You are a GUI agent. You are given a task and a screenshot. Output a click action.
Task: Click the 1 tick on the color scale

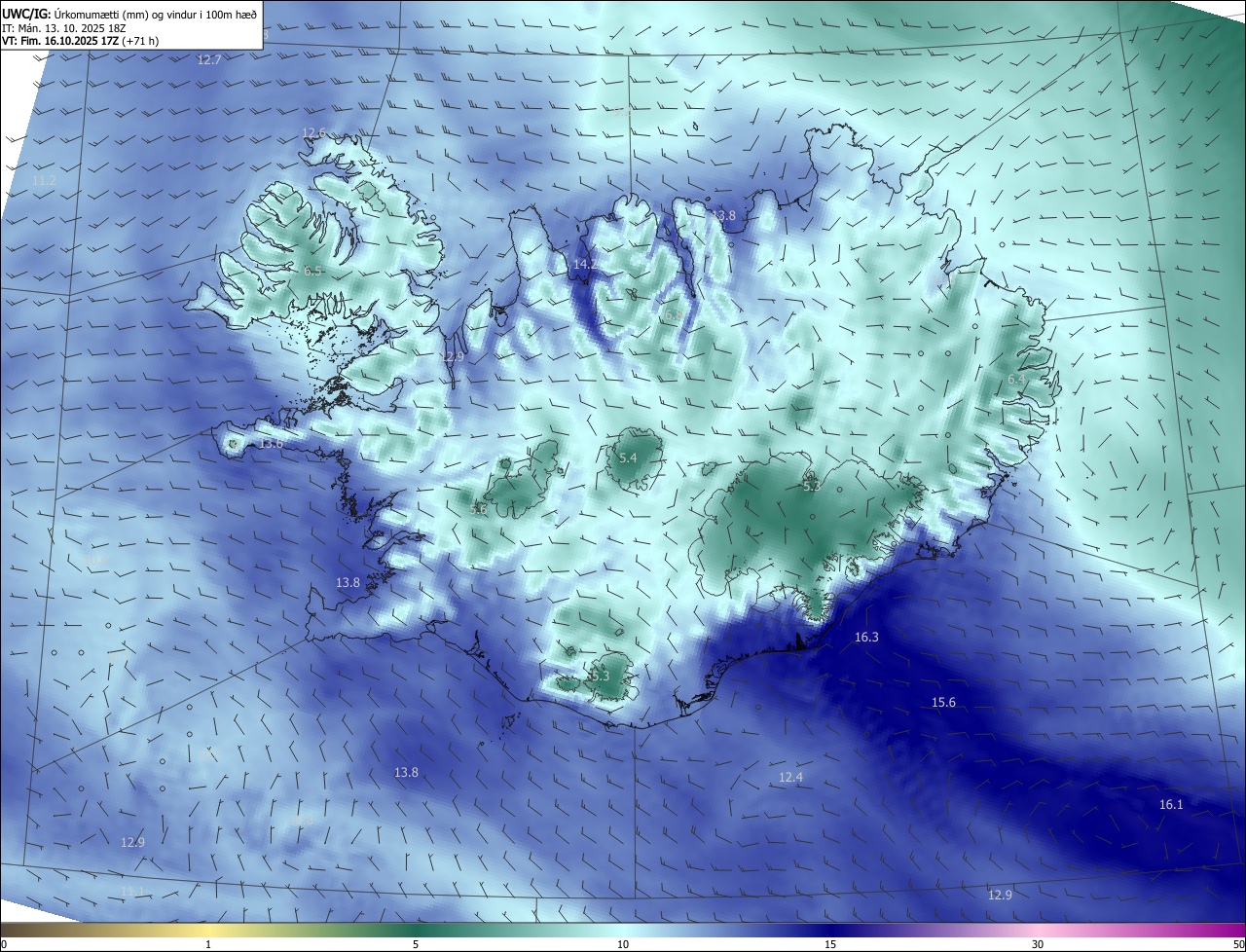click(208, 944)
